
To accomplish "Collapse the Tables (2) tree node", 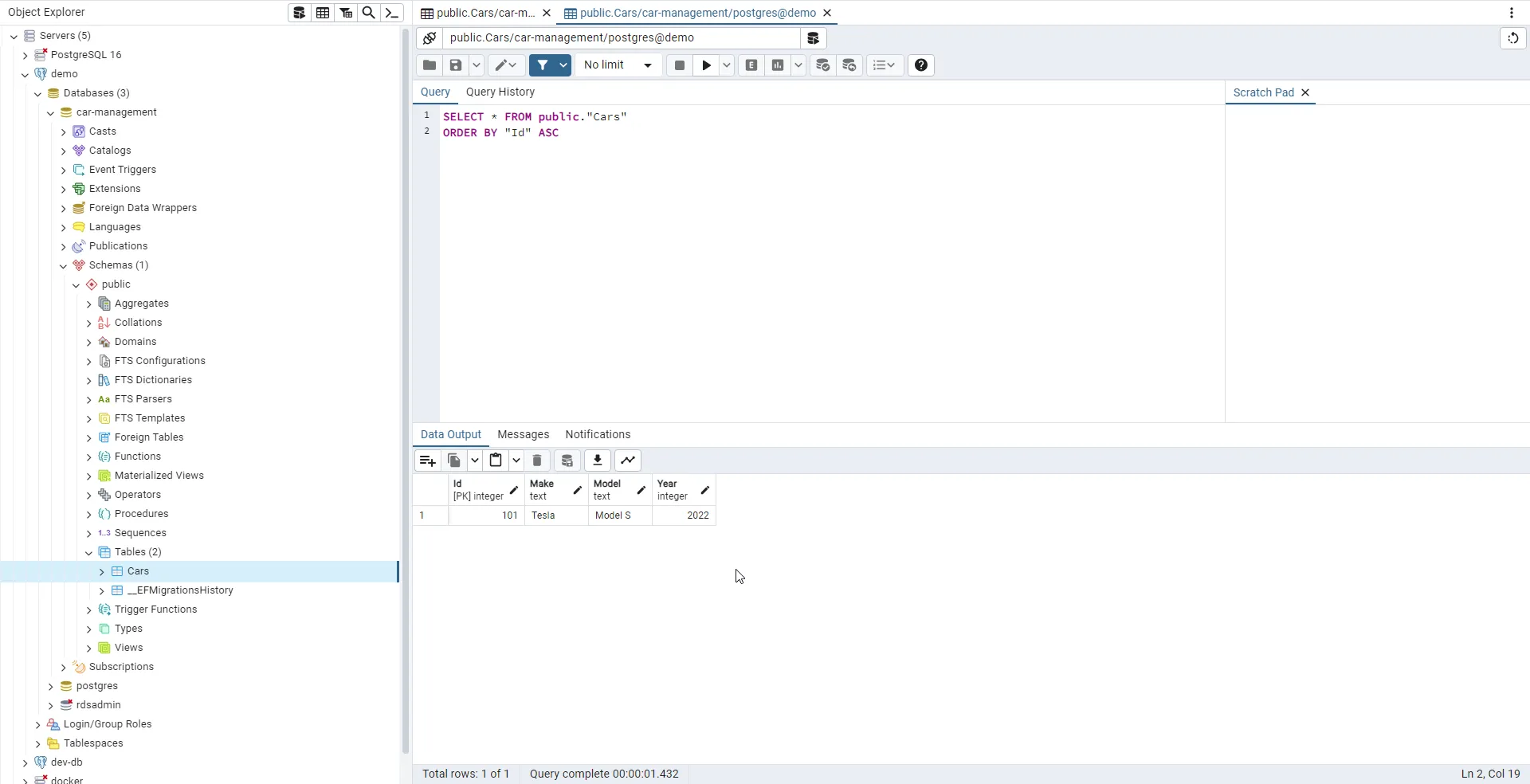I will pyautogui.click(x=88, y=552).
